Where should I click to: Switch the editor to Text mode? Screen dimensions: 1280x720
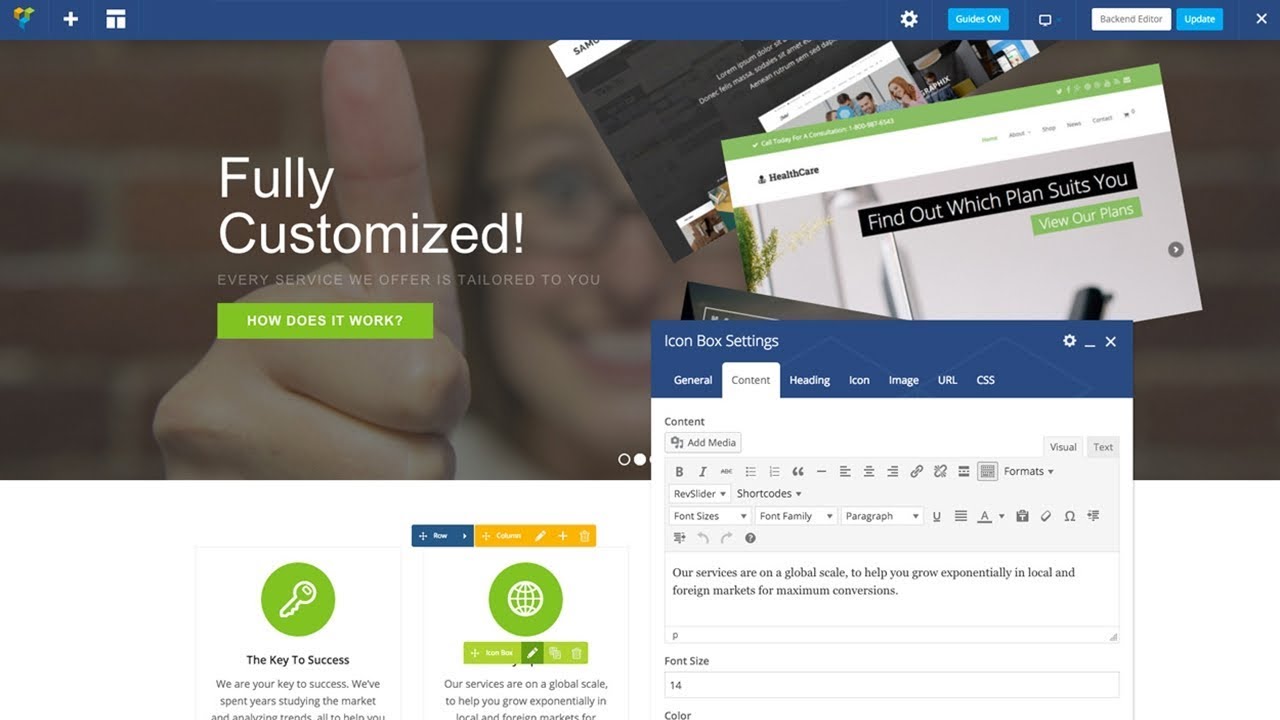click(x=1102, y=447)
